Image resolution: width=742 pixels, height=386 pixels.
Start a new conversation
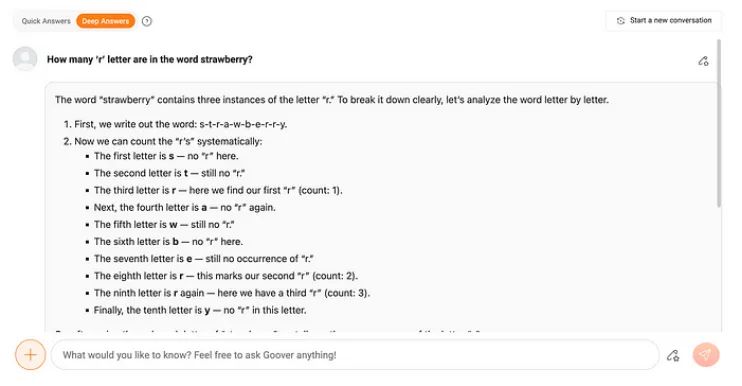click(x=663, y=21)
